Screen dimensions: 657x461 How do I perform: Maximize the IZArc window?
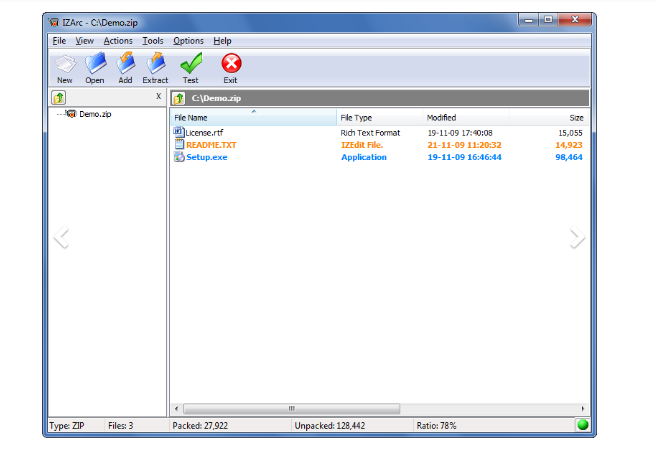tap(548, 20)
